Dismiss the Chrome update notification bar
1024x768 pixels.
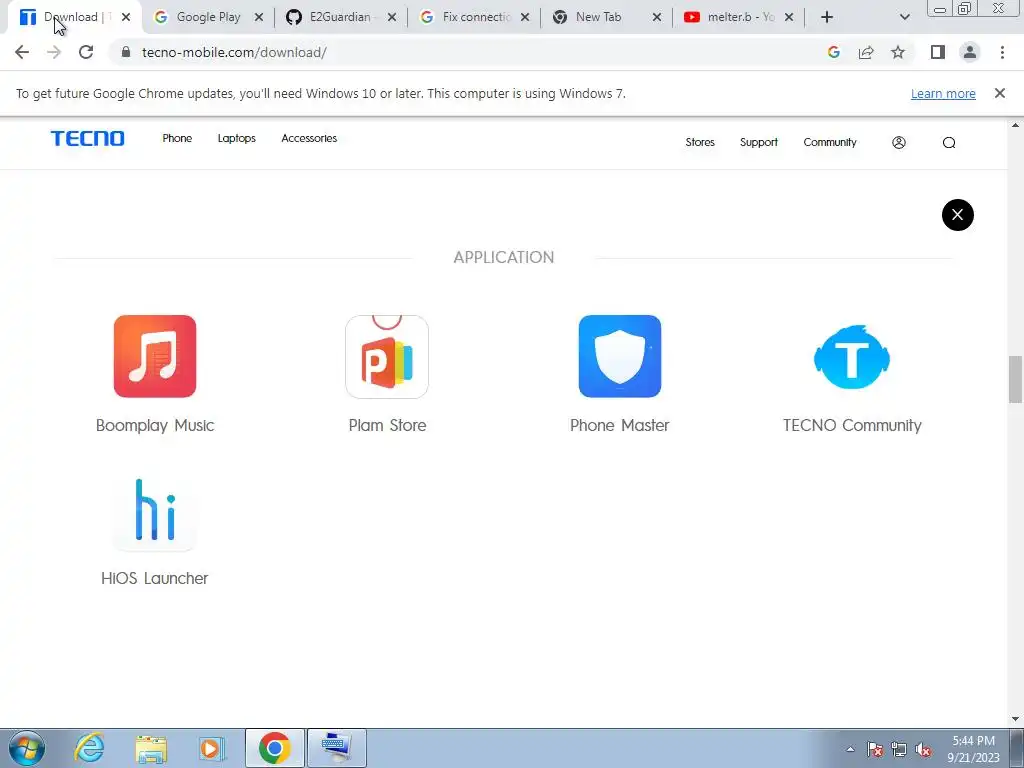coord(999,93)
